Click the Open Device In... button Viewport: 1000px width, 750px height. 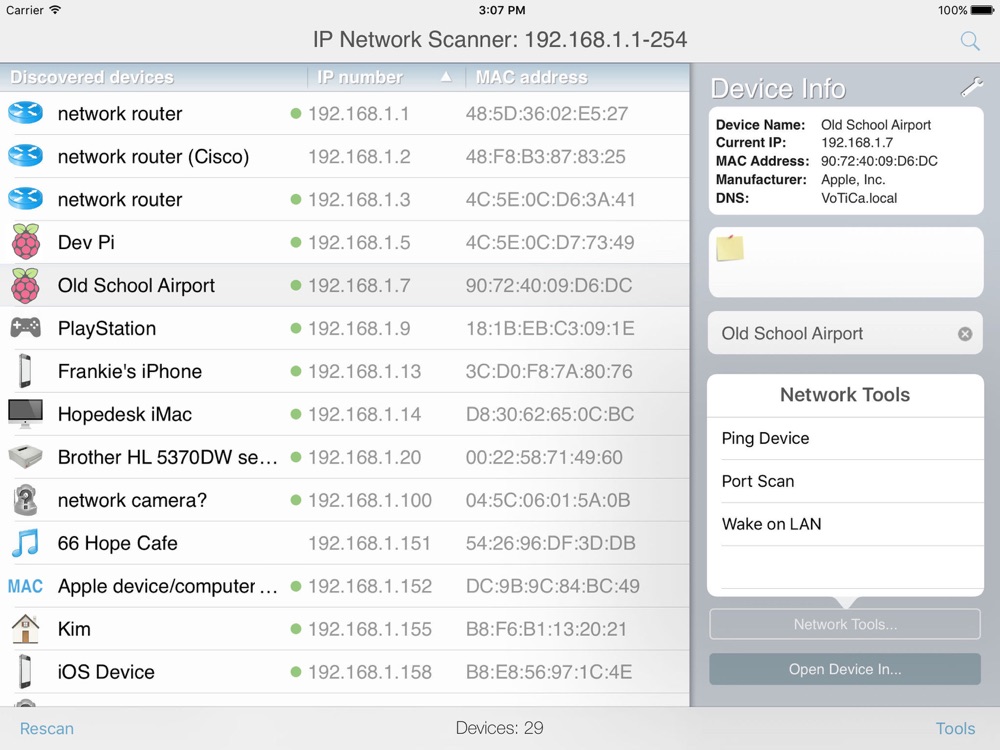[845, 669]
